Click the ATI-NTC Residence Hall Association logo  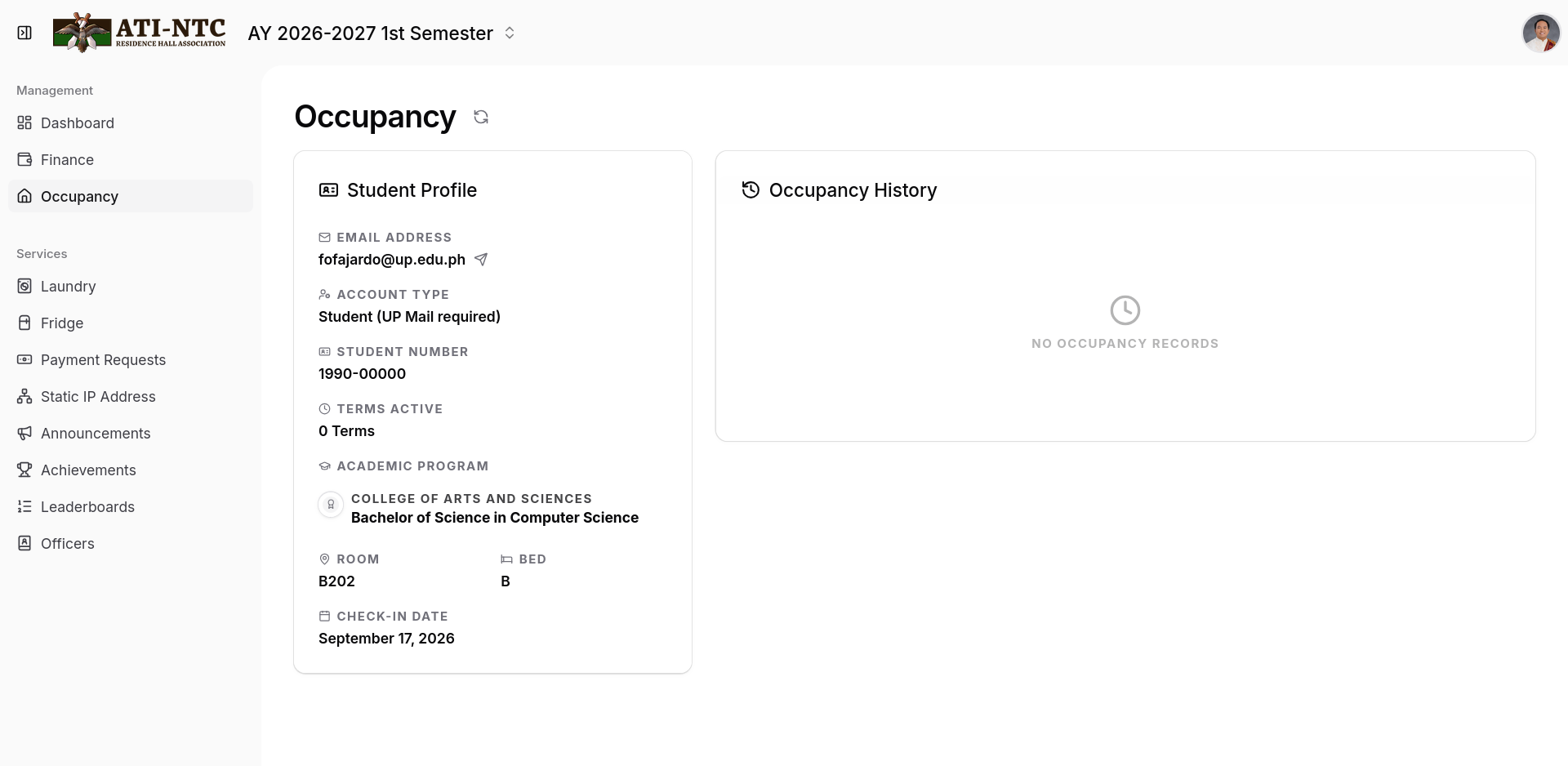pyautogui.click(x=140, y=33)
